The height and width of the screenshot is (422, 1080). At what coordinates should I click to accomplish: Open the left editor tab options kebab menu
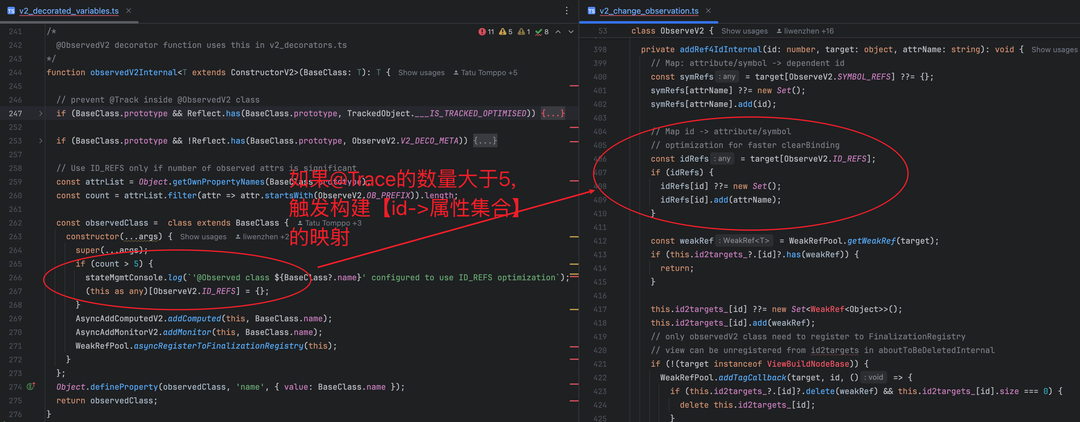pos(566,11)
